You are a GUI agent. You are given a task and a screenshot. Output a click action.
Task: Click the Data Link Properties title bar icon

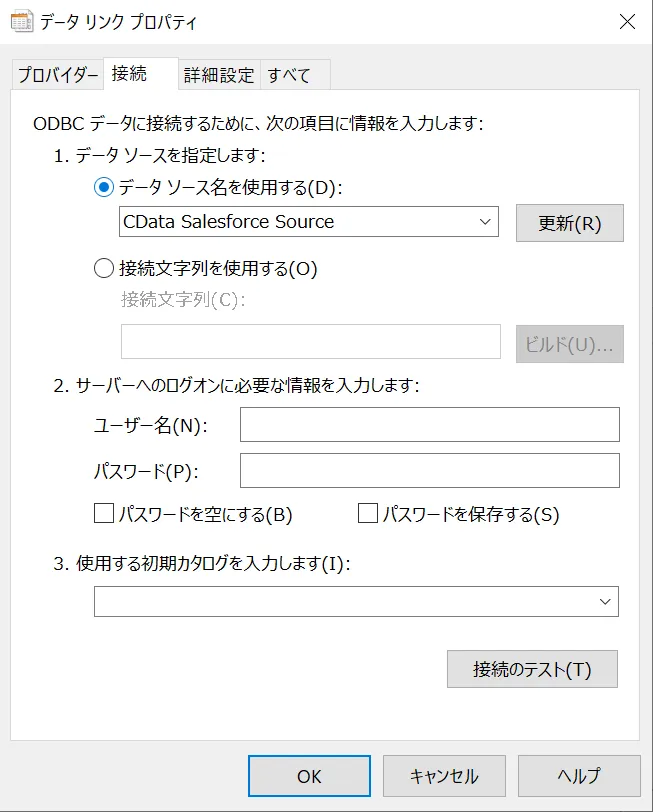tap(21, 21)
